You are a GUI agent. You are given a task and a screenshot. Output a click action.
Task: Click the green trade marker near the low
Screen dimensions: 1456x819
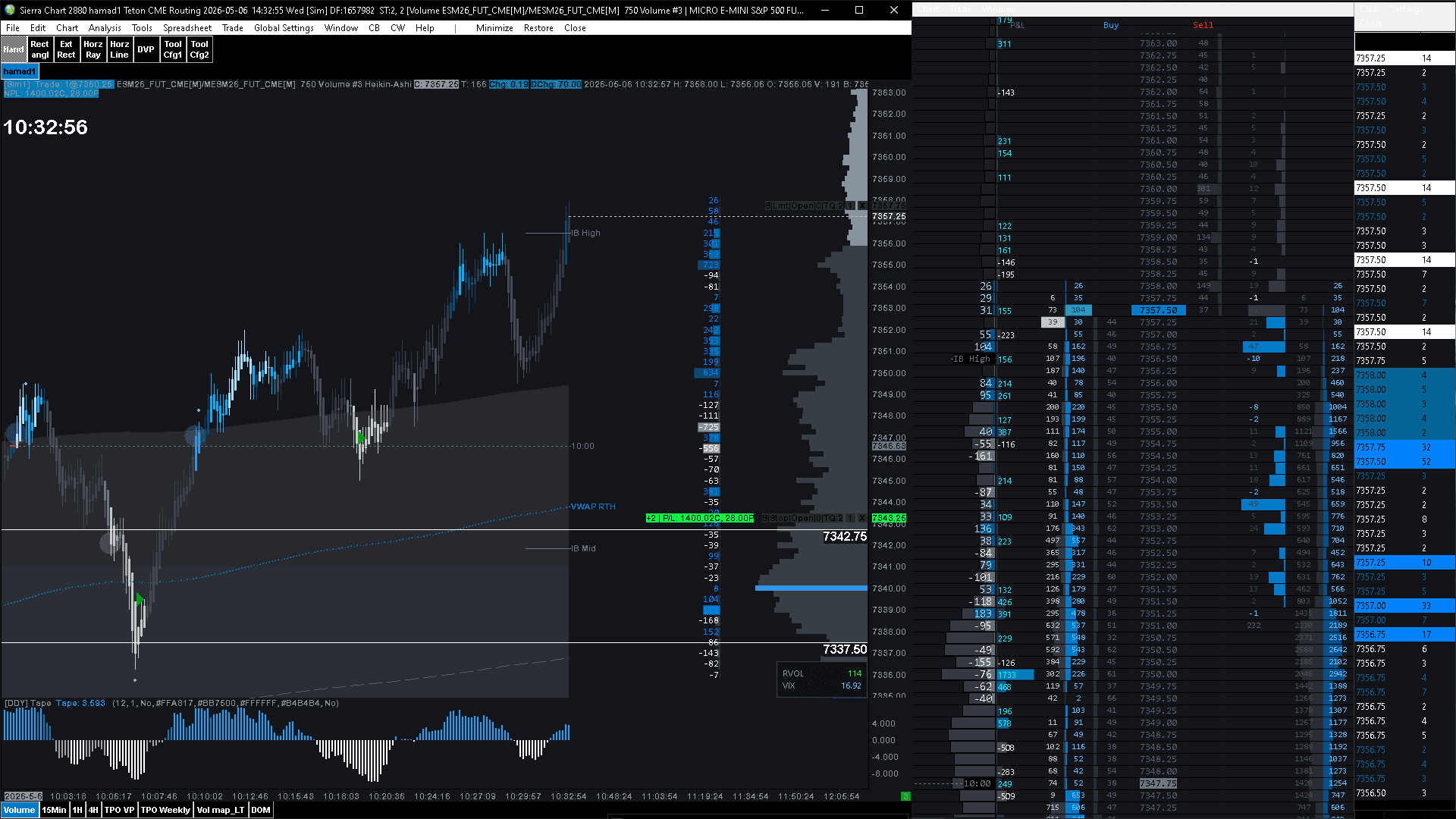click(140, 600)
